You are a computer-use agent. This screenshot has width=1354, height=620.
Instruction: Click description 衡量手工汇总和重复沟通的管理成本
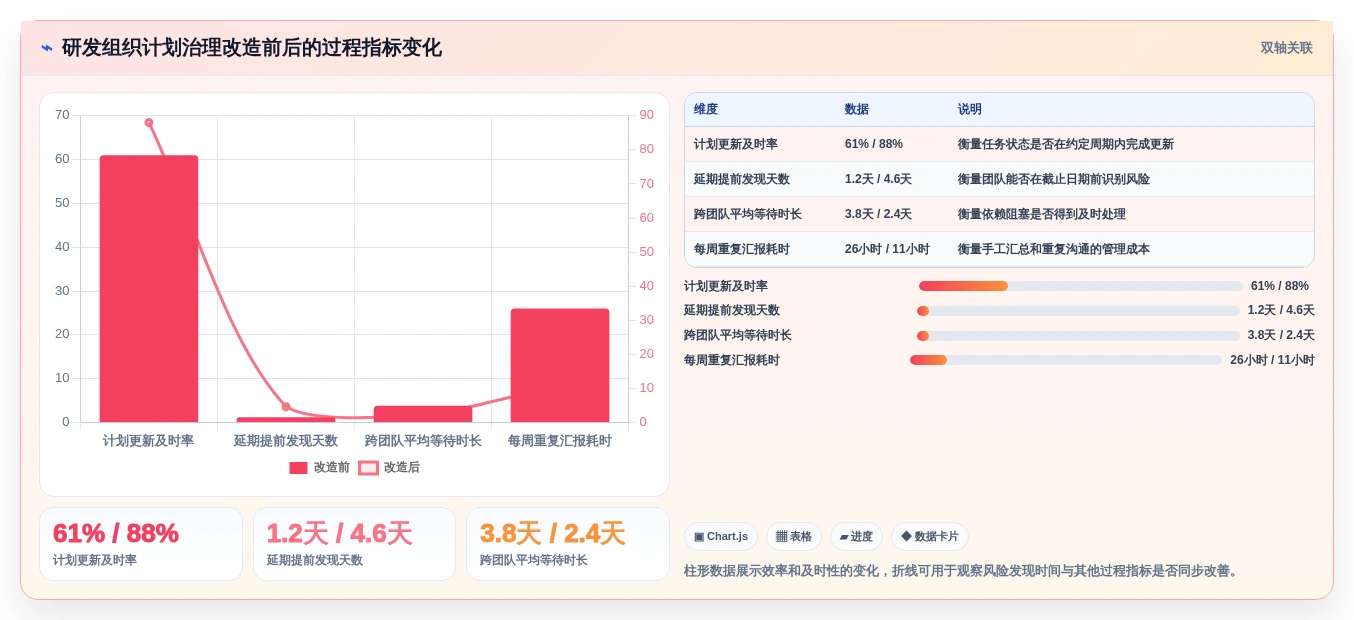(1054, 249)
